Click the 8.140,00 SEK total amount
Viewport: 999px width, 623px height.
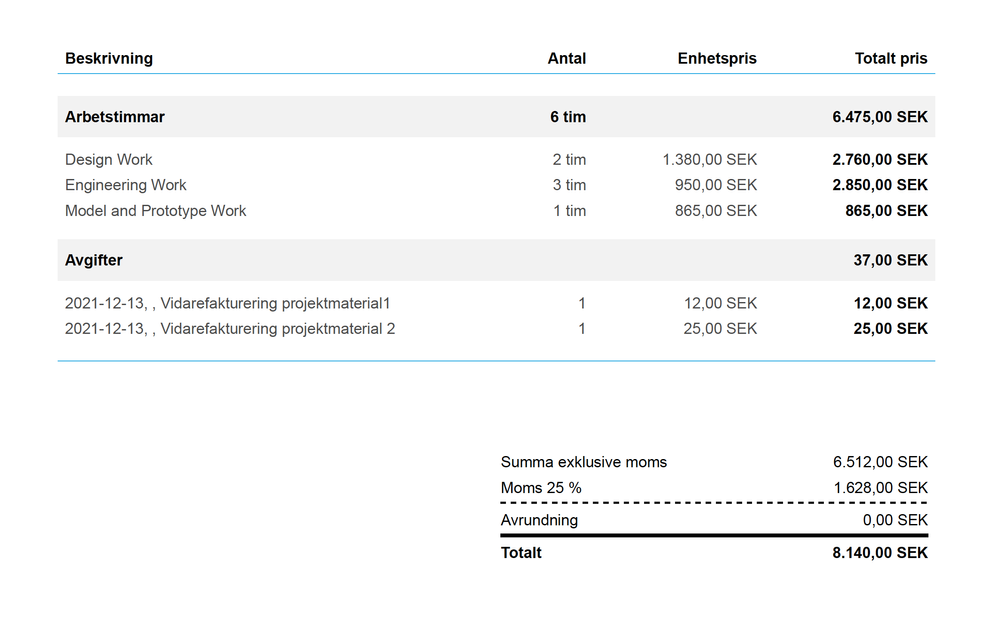click(880, 553)
